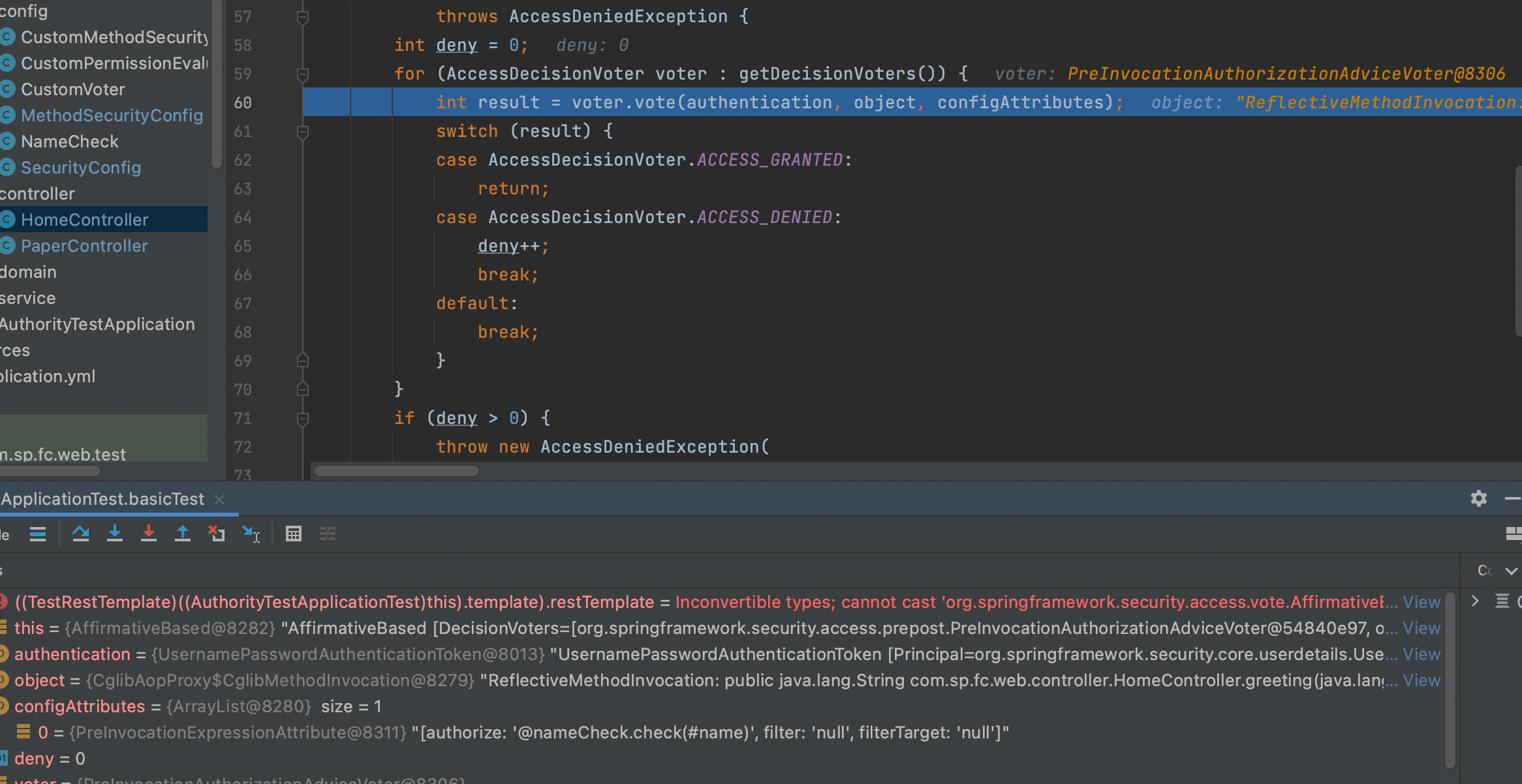
Task: Expand the tree node right of variables list
Action: point(1475,601)
